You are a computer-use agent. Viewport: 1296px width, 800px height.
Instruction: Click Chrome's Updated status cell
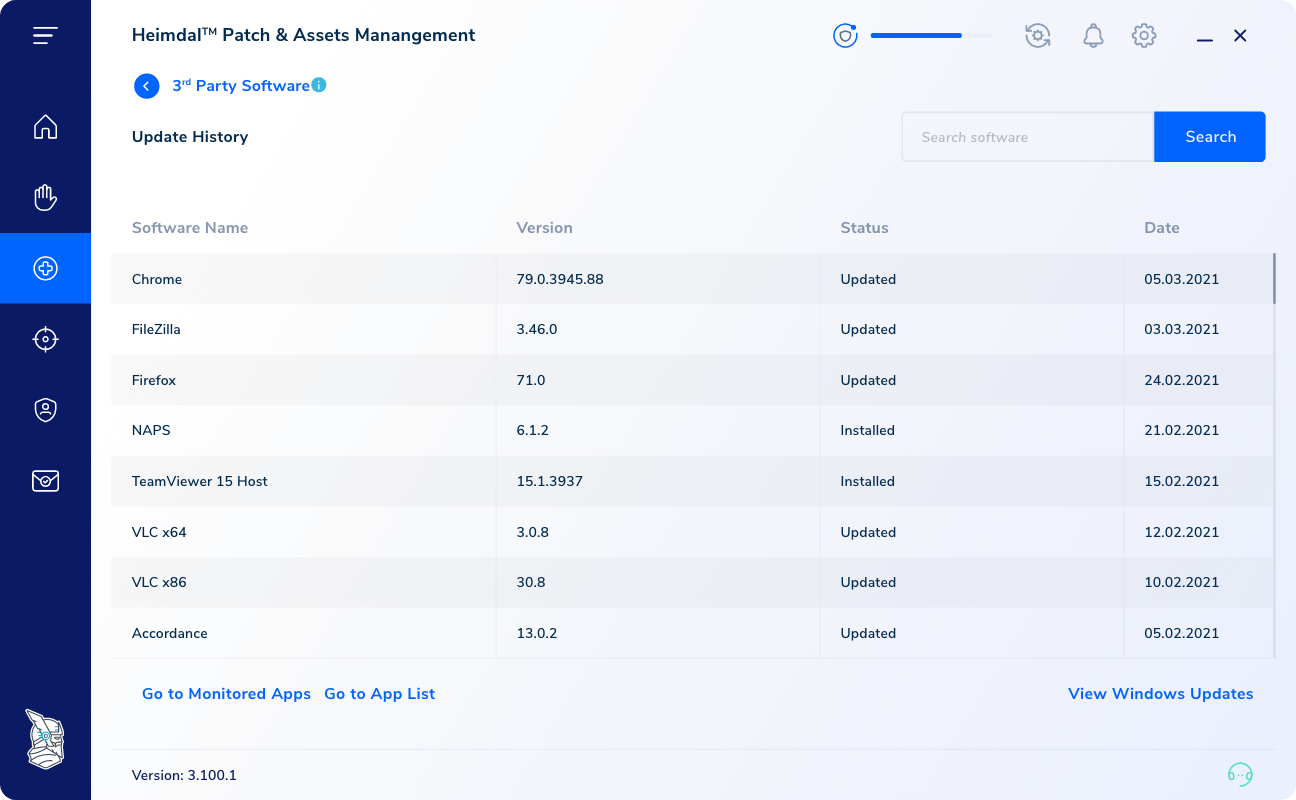coord(868,279)
